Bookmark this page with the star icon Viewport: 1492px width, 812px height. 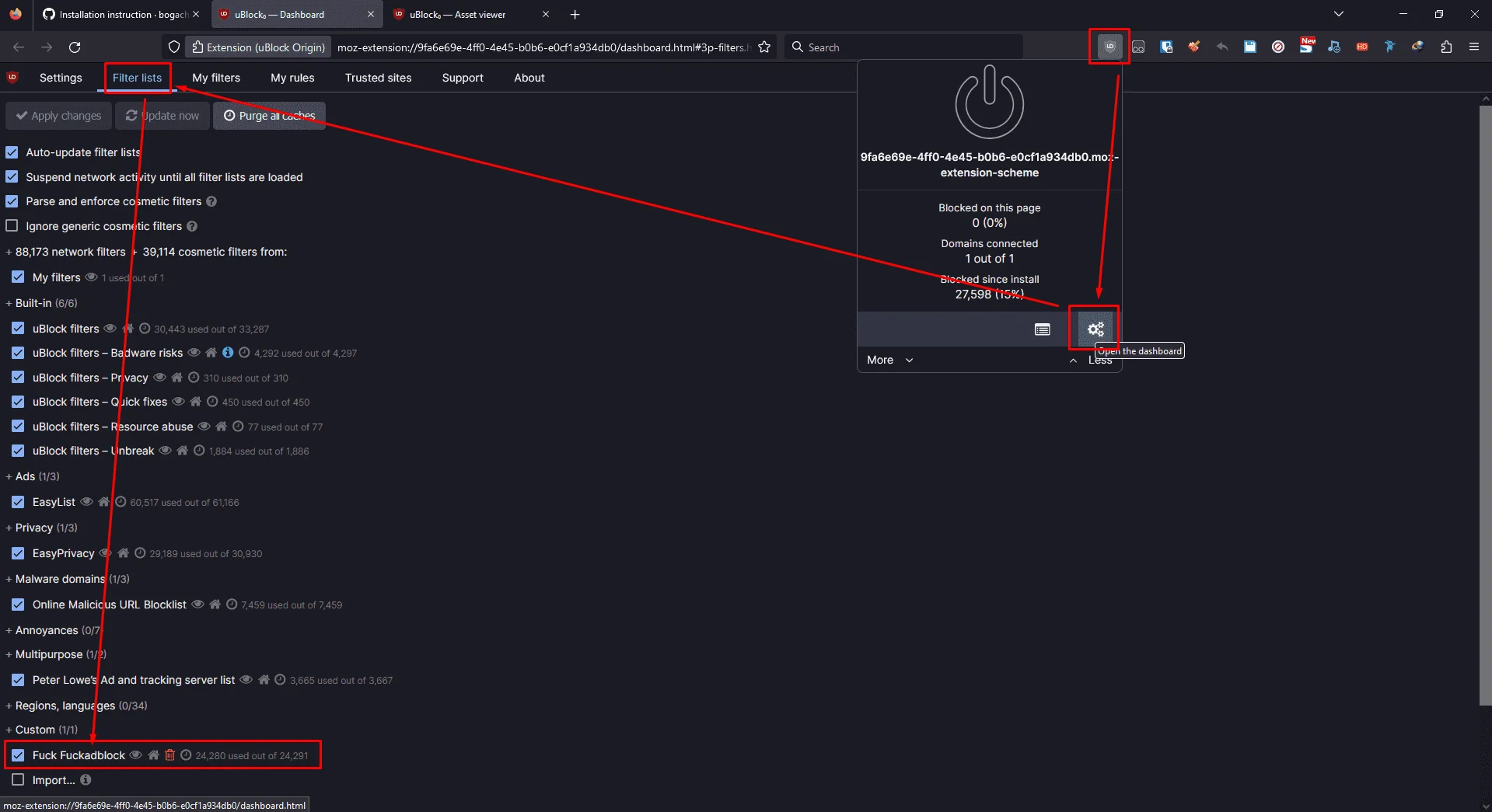pos(764,47)
